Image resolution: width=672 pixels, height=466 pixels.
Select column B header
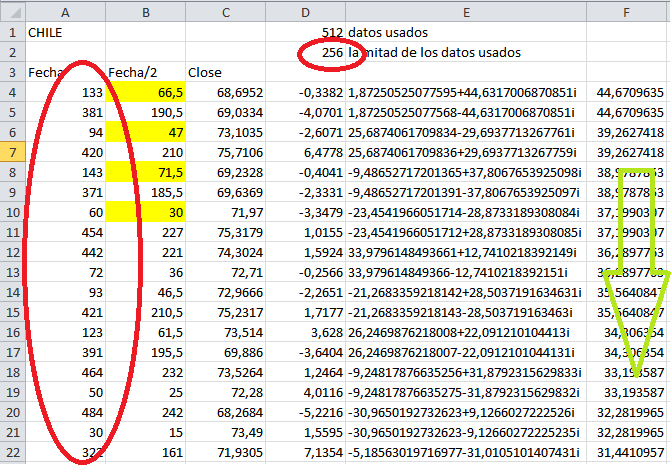[x=147, y=11]
